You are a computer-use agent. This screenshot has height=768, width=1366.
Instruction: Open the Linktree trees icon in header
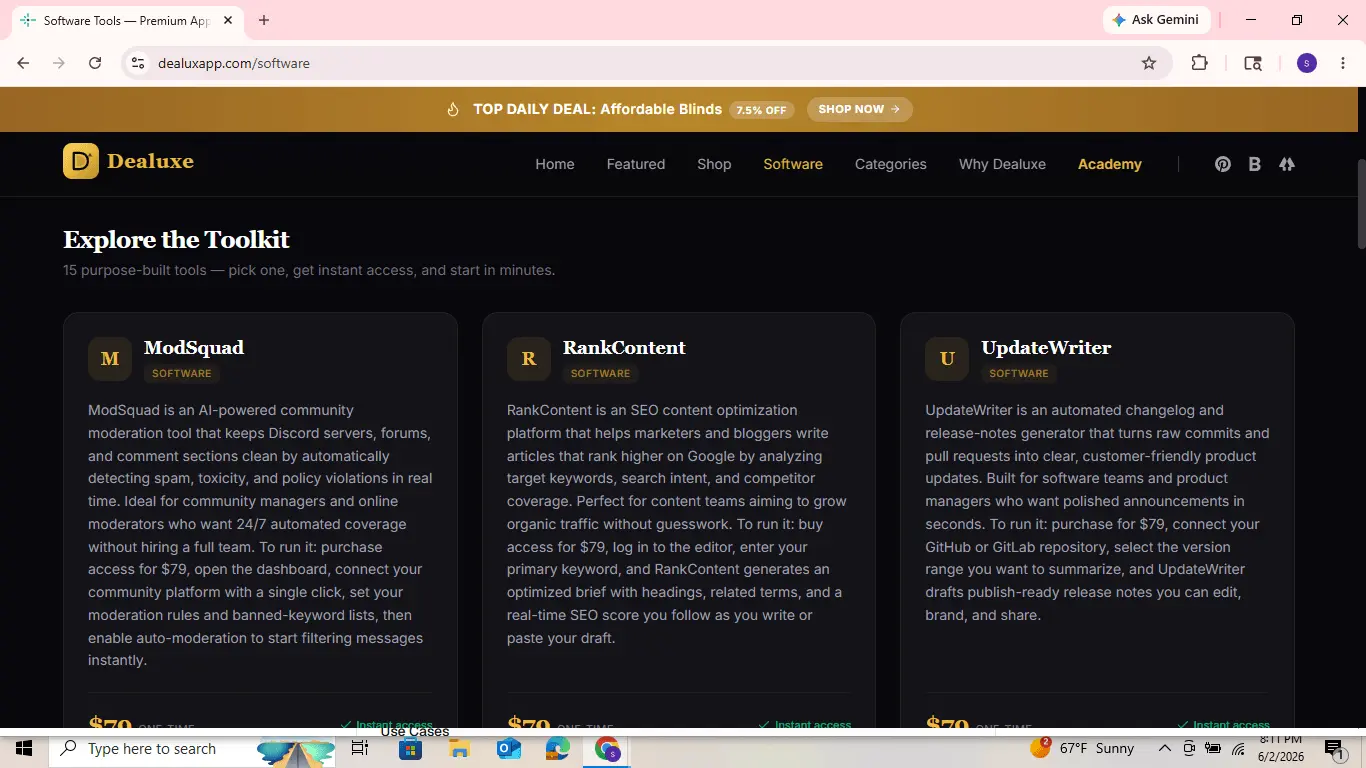1287,164
